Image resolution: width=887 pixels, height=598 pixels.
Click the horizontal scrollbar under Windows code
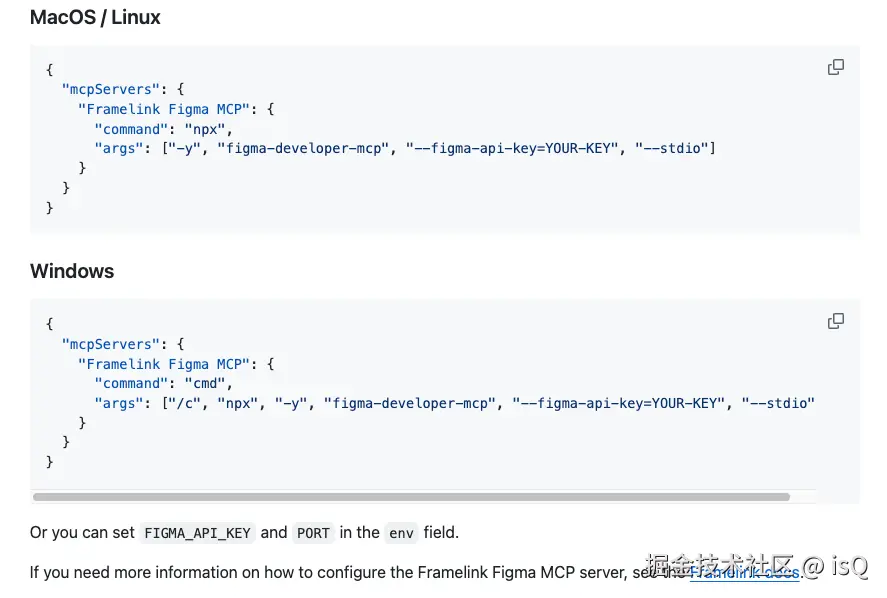[x=411, y=497]
